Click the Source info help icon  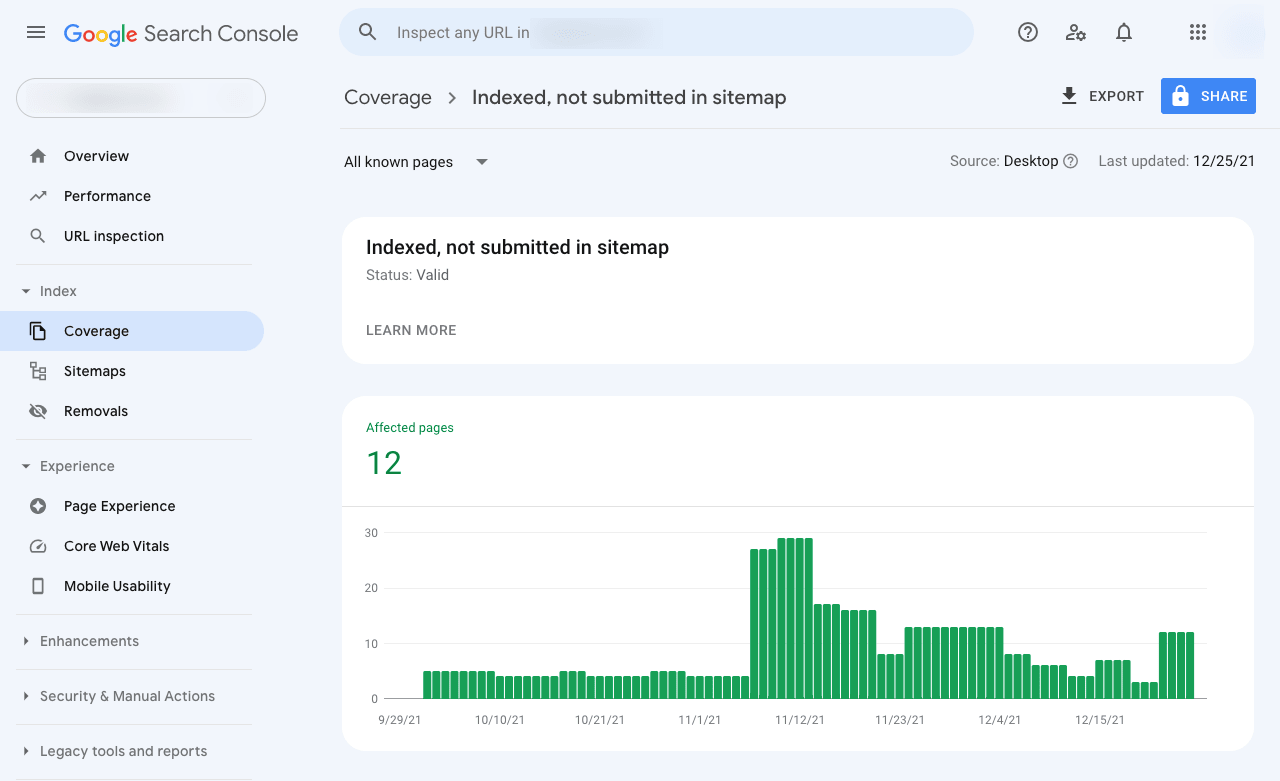1071,161
